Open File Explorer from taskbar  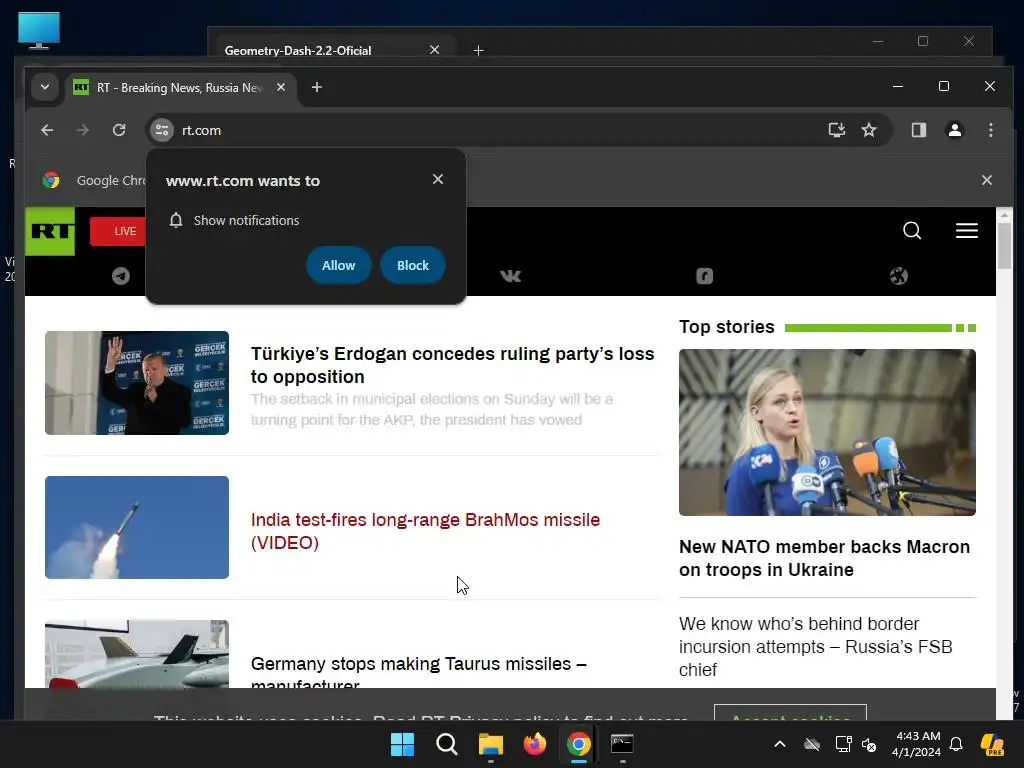490,744
